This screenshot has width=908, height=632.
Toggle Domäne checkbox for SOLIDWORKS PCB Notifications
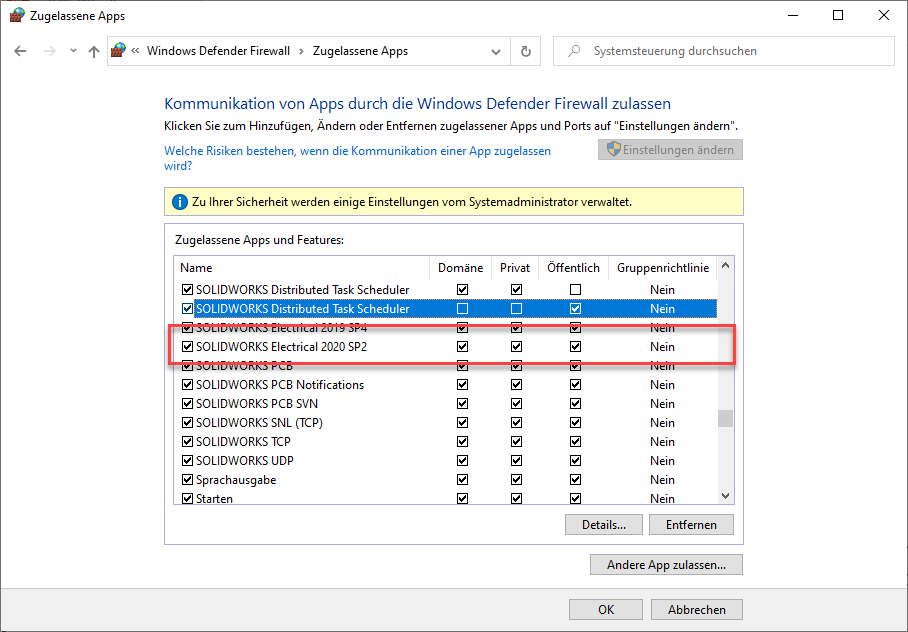tap(462, 385)
